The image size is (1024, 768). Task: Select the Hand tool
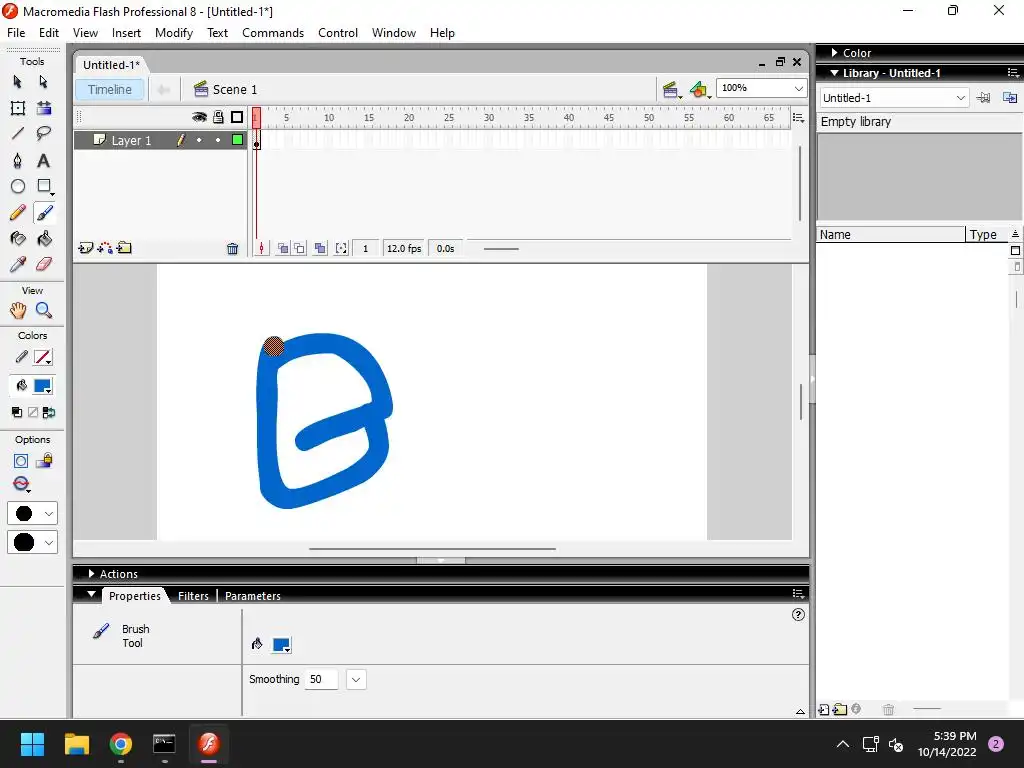18,310
